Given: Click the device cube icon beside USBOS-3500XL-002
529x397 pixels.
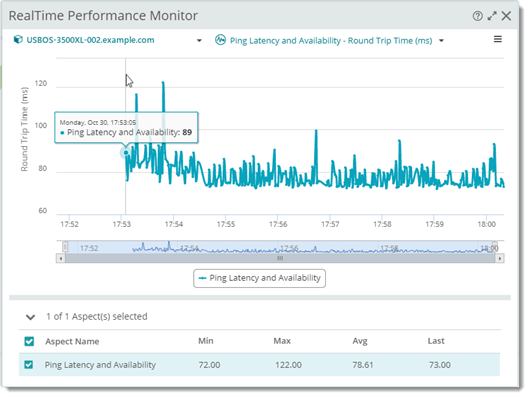Looking at the screenshot, I should [18, 40].
